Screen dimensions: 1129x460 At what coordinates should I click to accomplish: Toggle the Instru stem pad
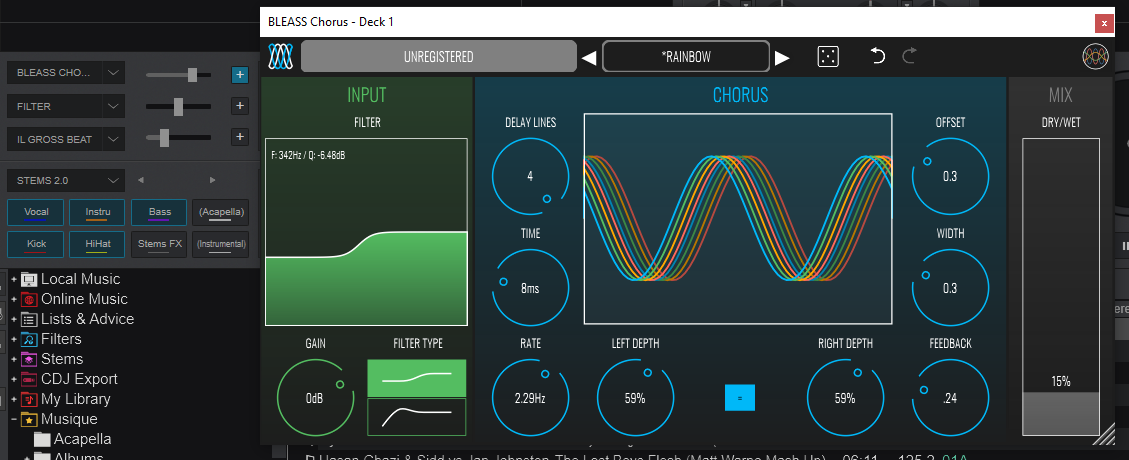click(x=98, y=212)
